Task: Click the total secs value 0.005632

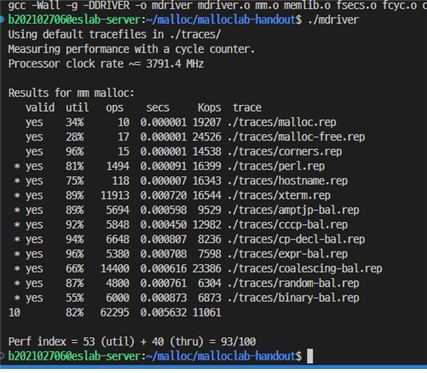Action: (163, 313)
